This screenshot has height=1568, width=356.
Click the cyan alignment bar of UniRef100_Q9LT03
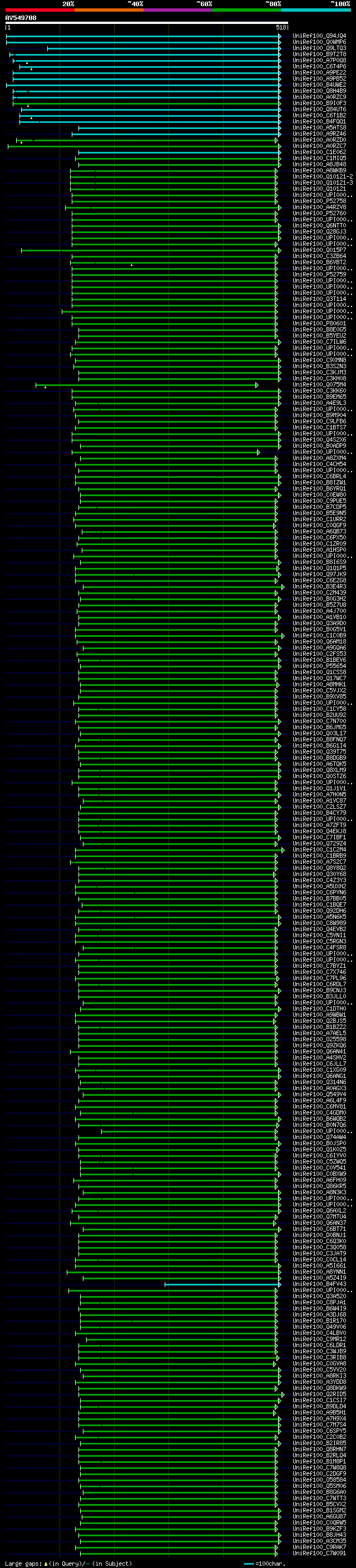[164, 48]
